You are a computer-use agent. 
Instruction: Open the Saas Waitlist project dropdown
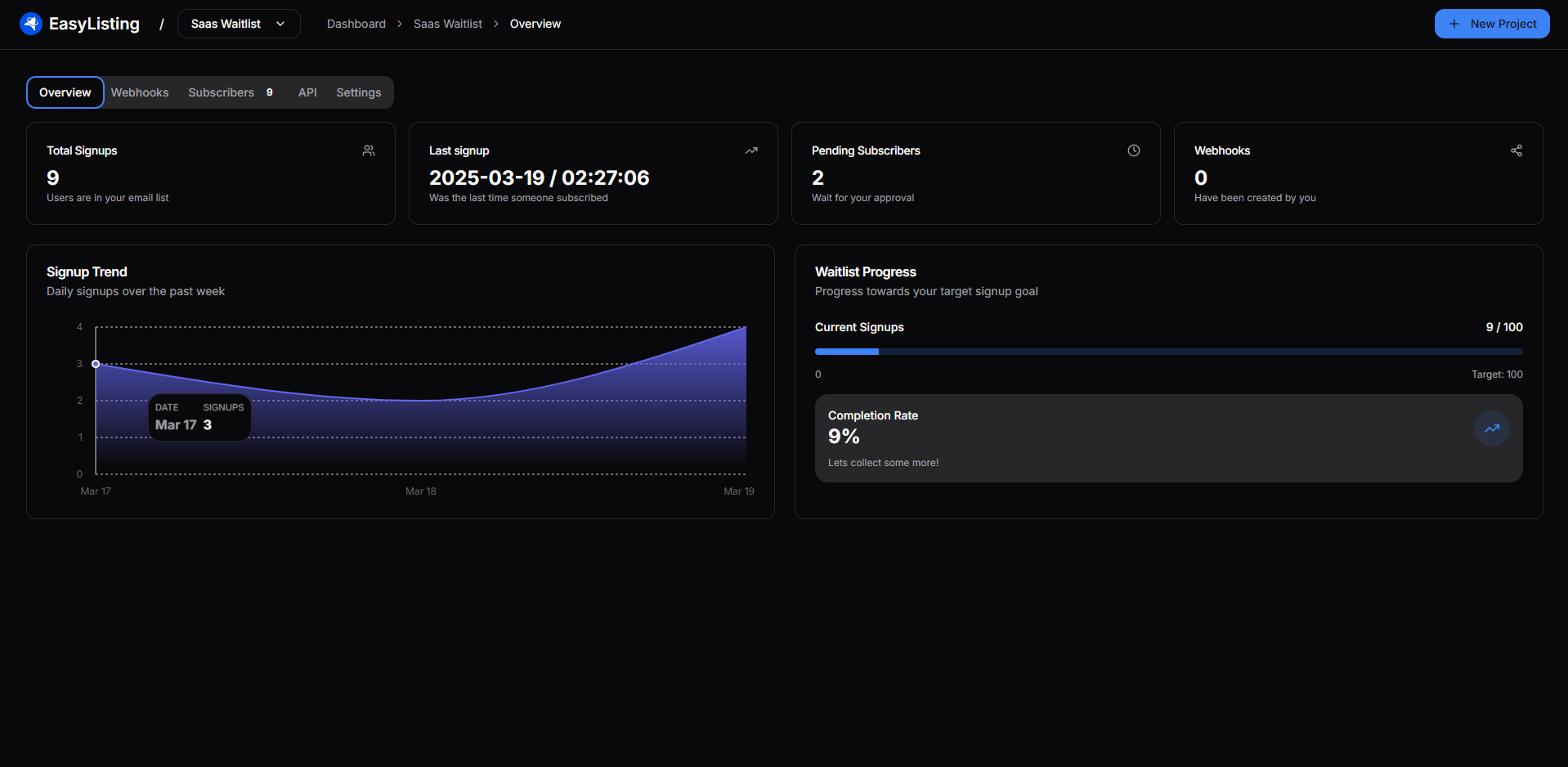click(x=239, y=24)
